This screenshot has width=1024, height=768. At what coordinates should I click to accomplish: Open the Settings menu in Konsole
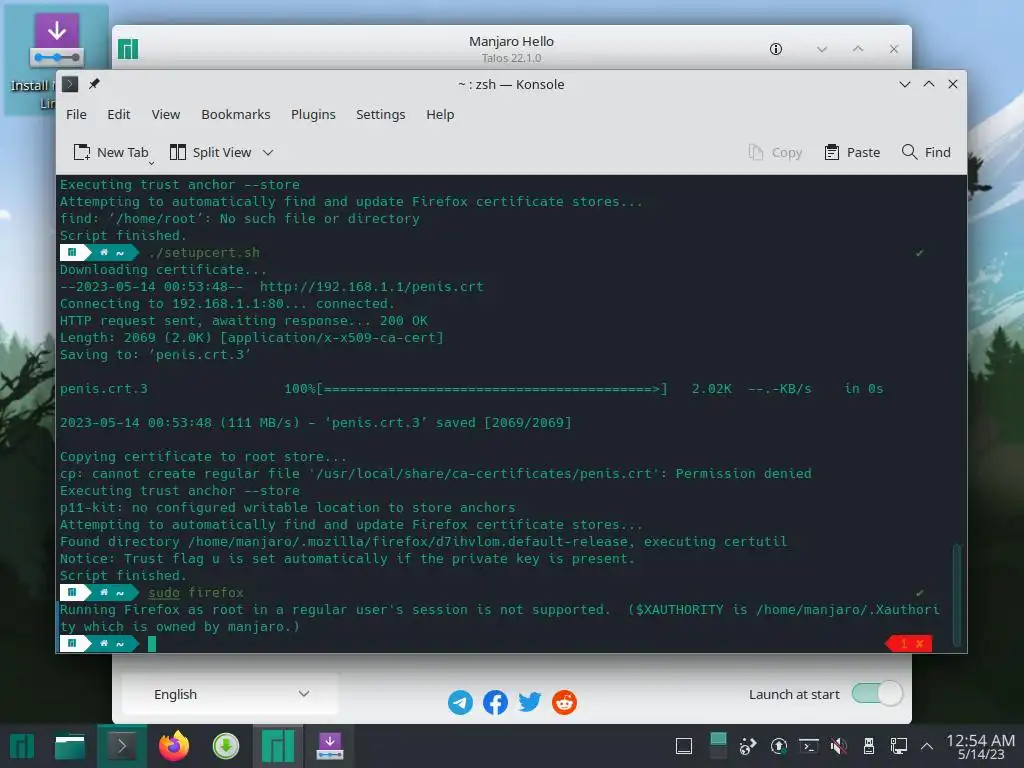380,114
